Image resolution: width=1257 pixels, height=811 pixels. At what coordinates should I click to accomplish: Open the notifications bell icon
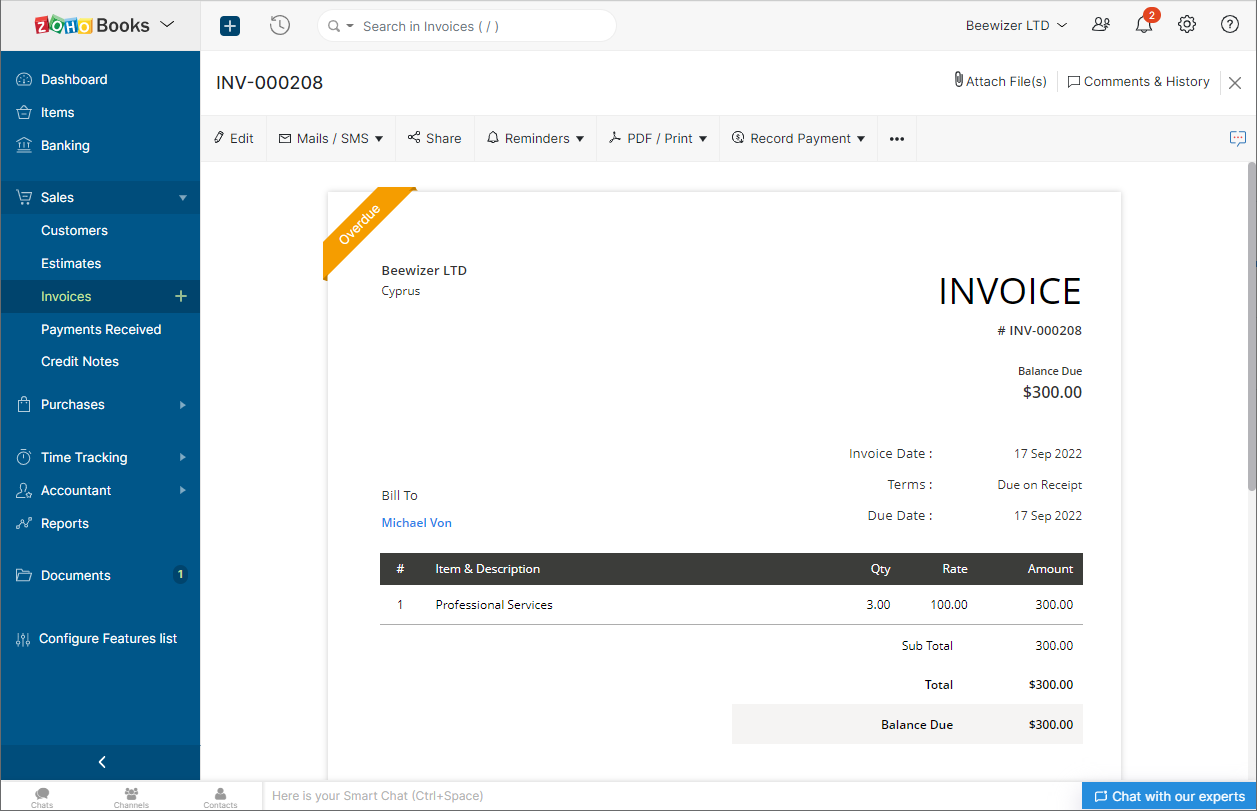point(1144,25)
